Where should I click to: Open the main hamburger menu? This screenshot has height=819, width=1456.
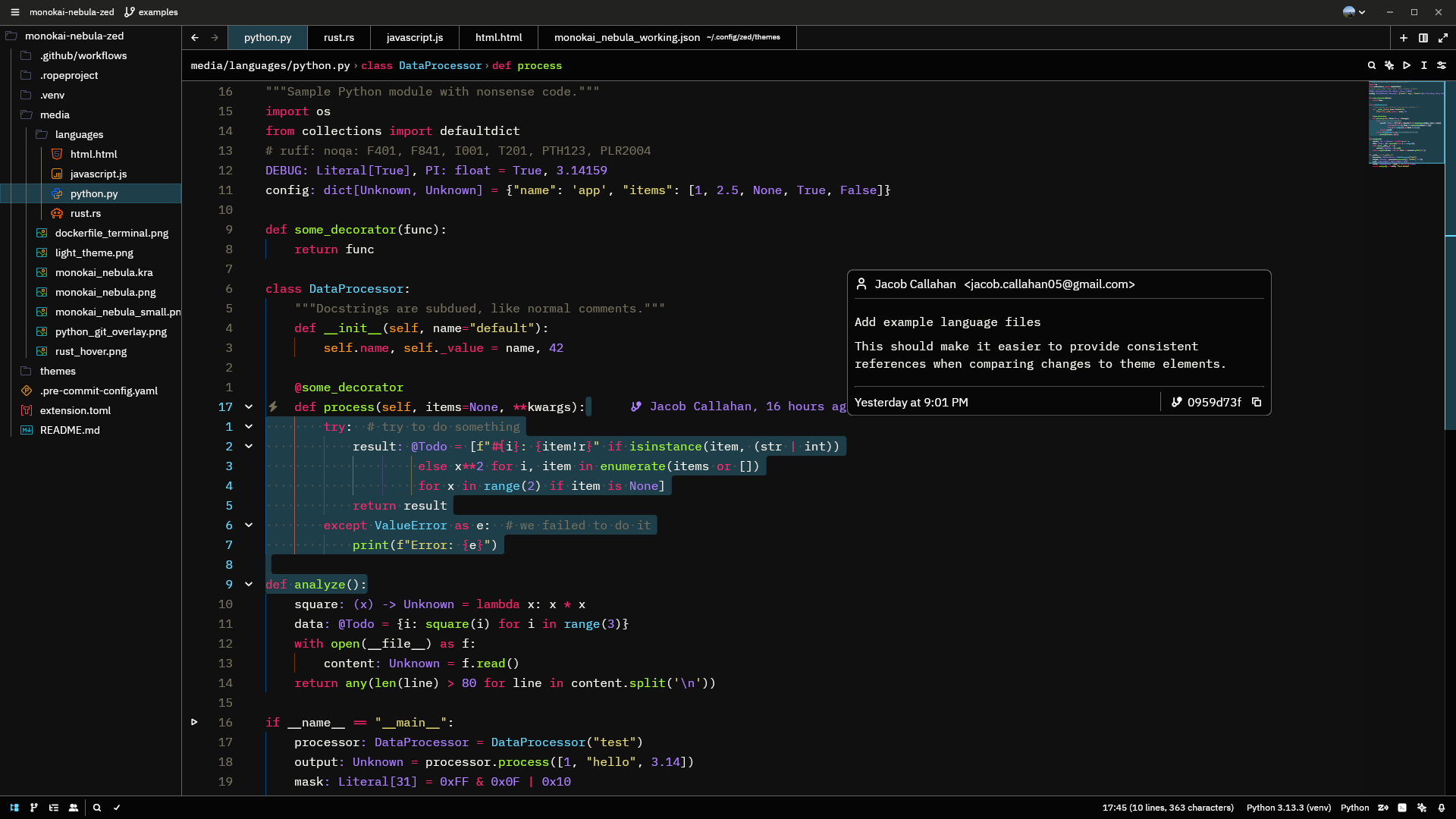coord(14,12)
